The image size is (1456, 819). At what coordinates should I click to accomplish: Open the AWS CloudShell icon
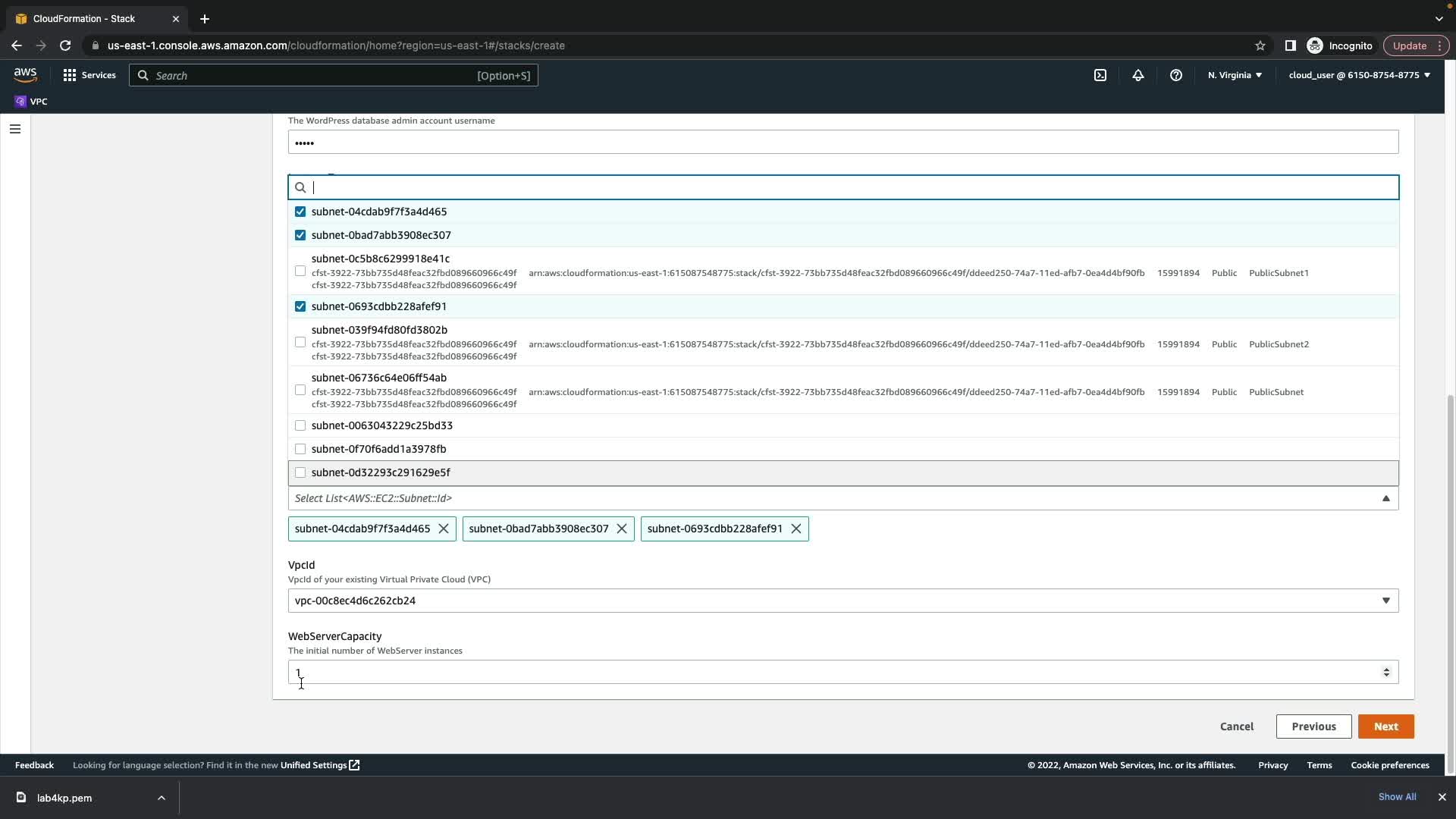1100,75
